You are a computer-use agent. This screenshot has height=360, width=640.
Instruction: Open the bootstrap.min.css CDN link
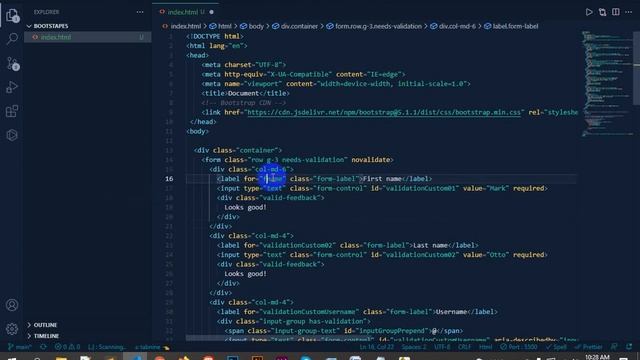tap(384, 112)
